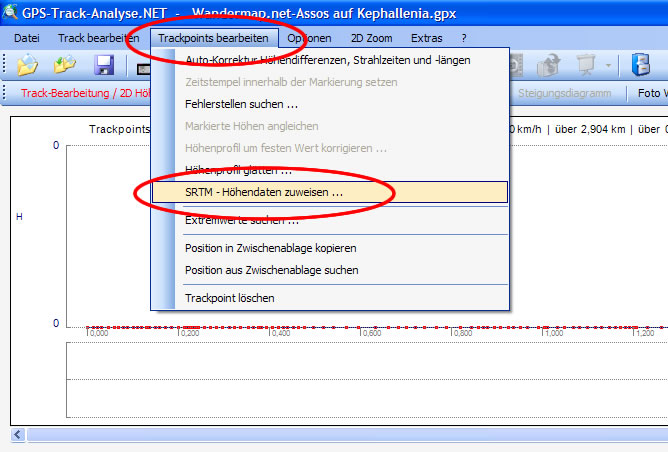
Task: Open the Datei menu
Action: [27, 37]
